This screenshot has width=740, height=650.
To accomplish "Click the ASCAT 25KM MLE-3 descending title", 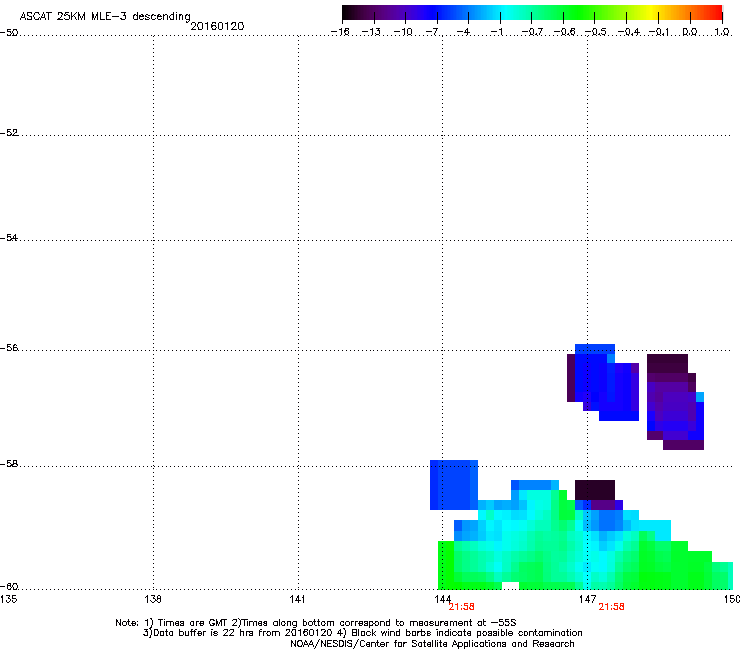I will click(105, 16).
